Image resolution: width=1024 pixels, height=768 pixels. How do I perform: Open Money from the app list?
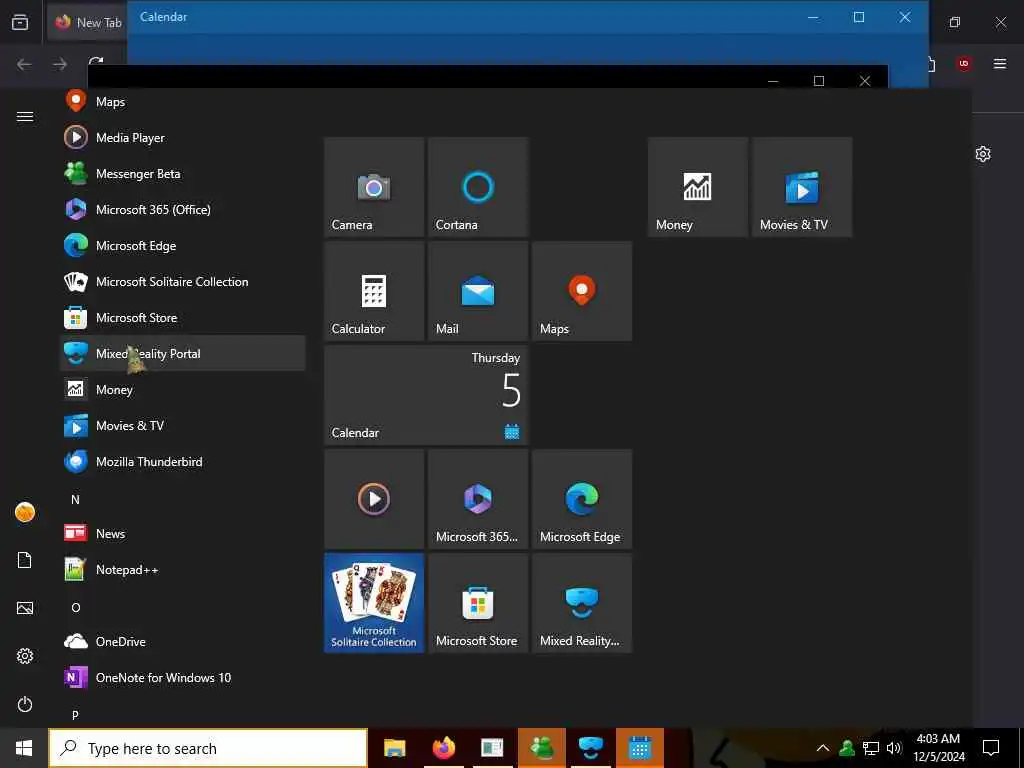click(183, 389)
